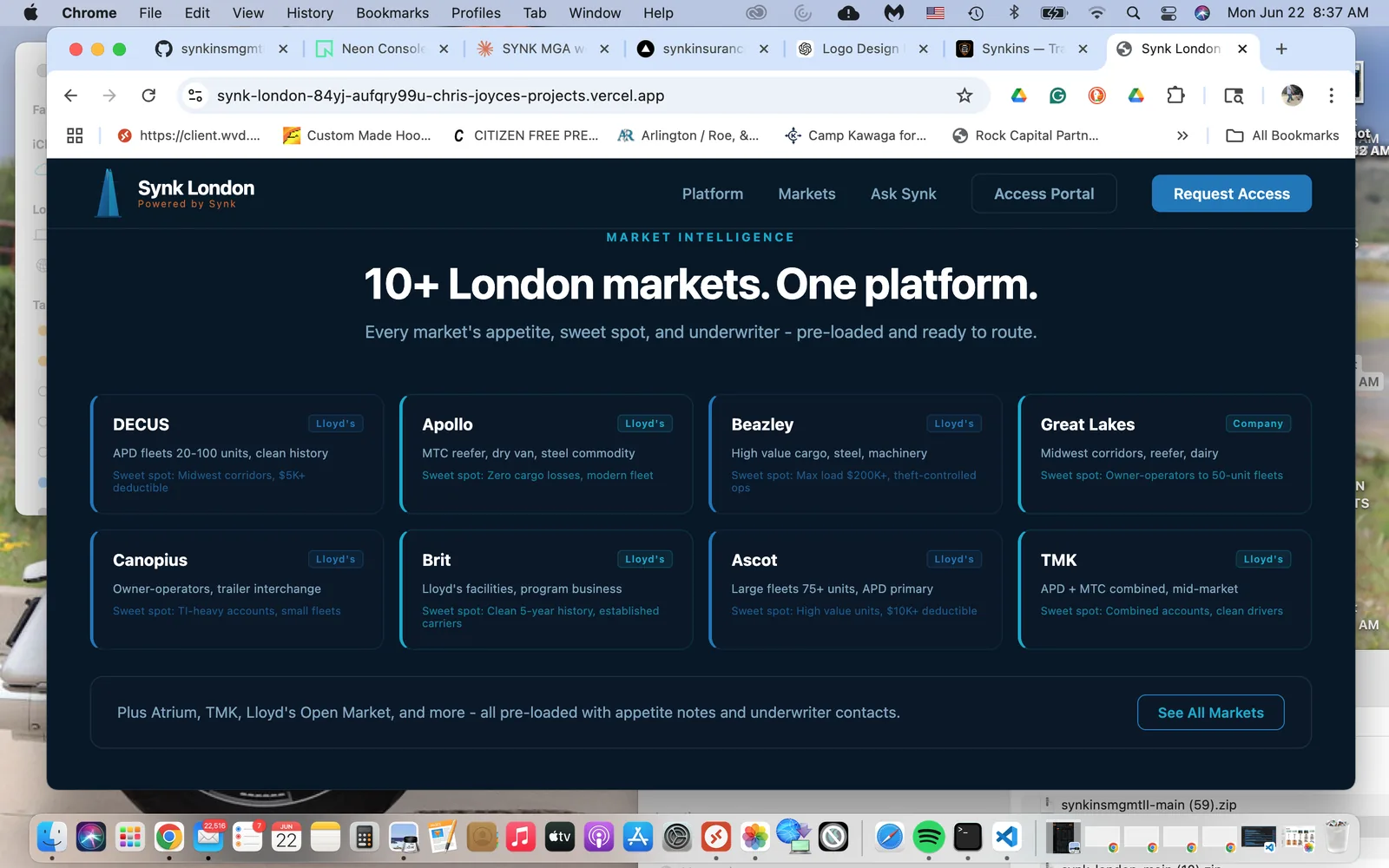Open the Chrome apps grid icon
Screen dimensions: 1389x868
coord(75,135)
